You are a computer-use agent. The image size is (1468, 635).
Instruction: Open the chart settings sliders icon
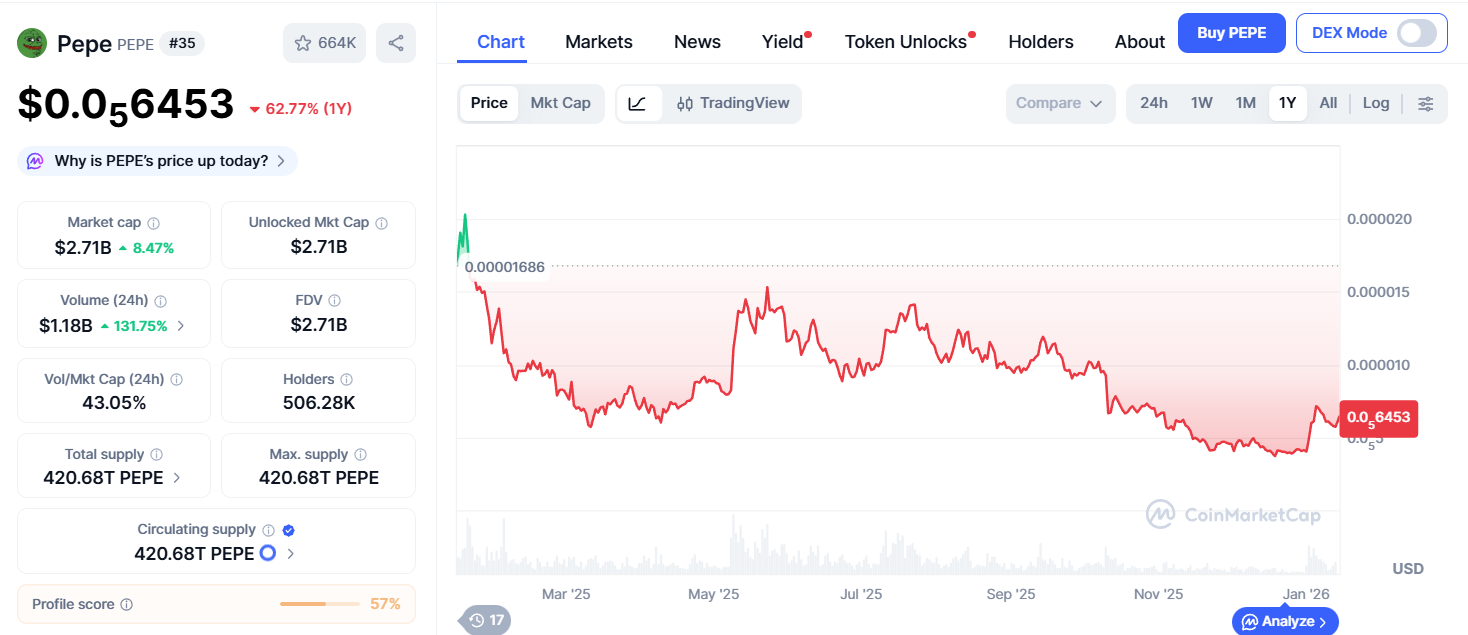pos(1426,103)
